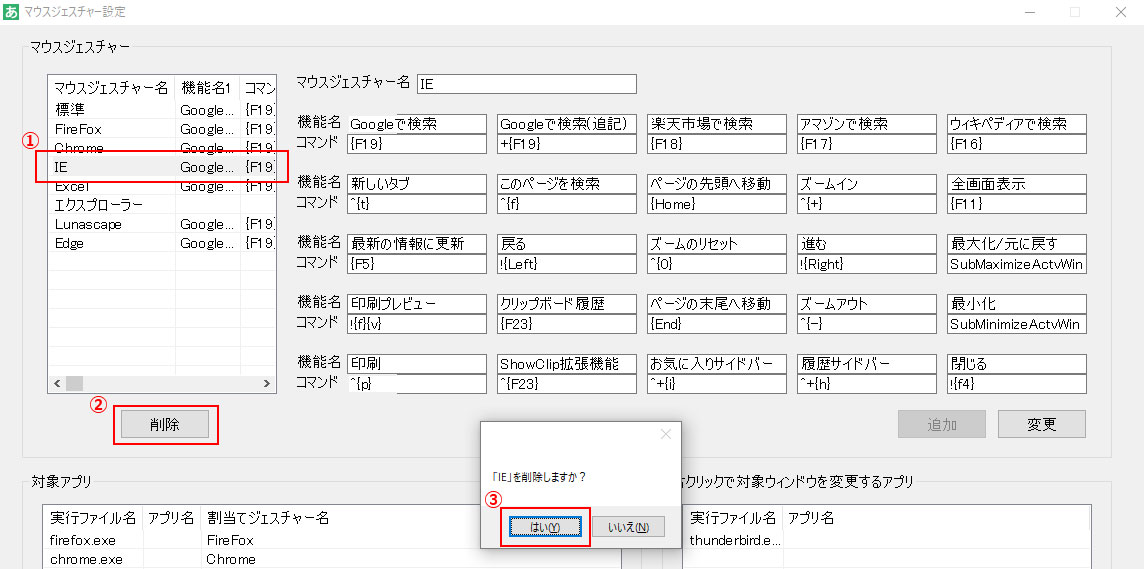
Task: Click the マウスジェスチャー名 column header
Action: tap(112, 88)
